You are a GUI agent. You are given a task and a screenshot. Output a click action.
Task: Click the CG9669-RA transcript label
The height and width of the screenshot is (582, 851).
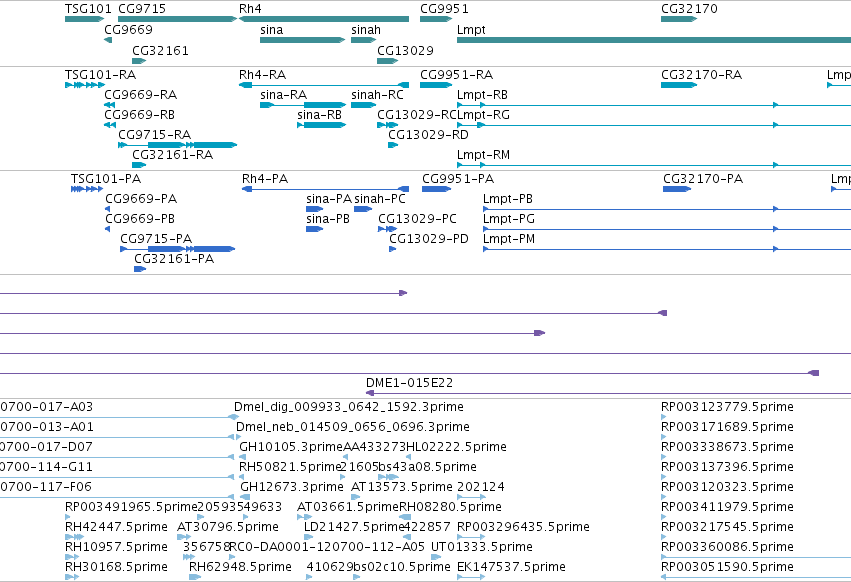tap(141, 95)
